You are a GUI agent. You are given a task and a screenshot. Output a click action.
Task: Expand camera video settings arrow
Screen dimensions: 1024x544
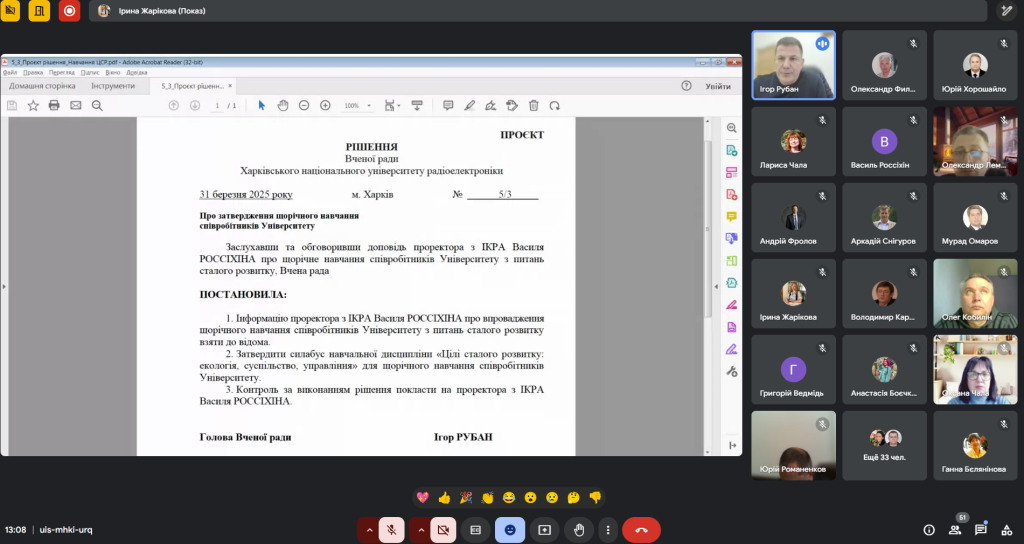tap(420, 529)
